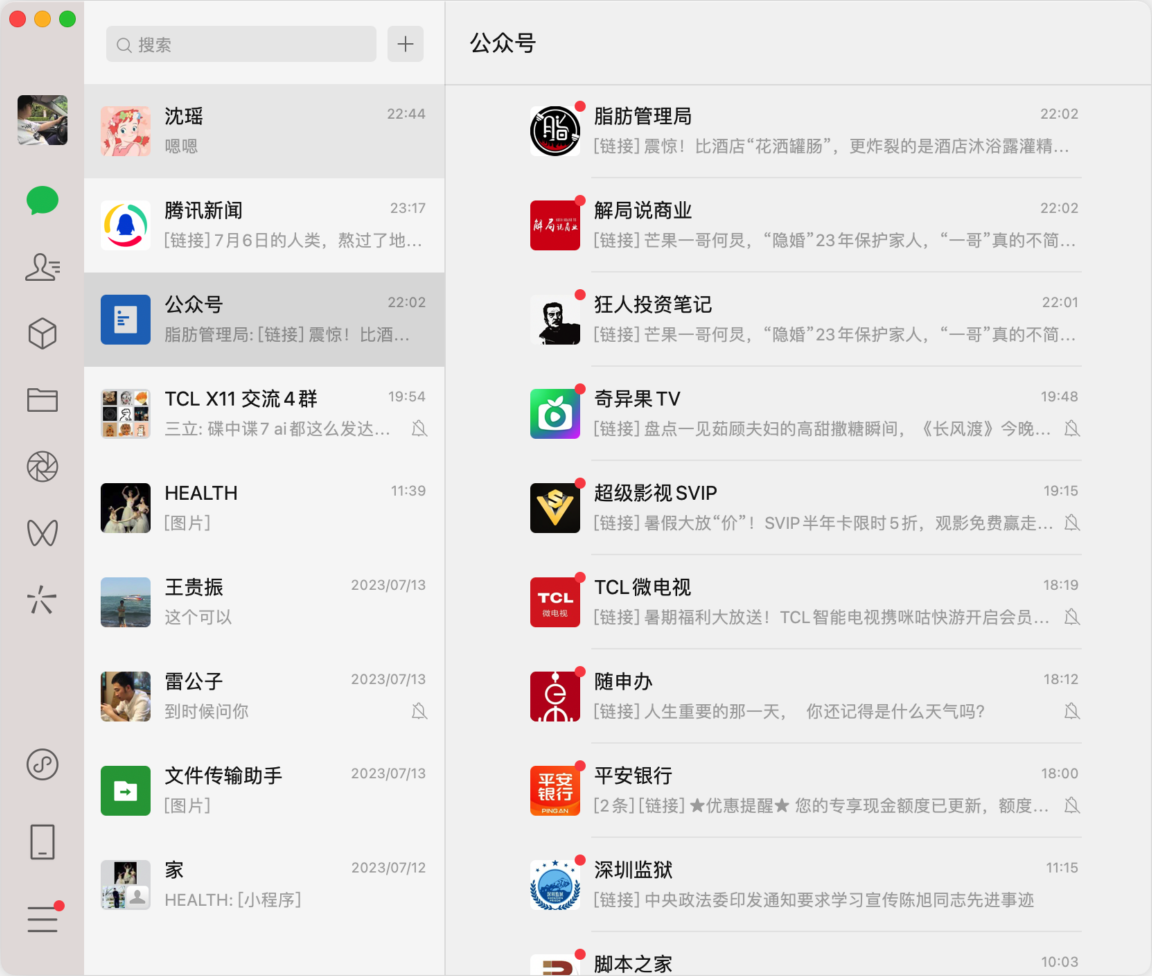Click the muted bell on TCL X11 交流4群
Image resolution: width=1152 pixels, height=976 pixels.
pyautogui.click(x=420, y=428)
